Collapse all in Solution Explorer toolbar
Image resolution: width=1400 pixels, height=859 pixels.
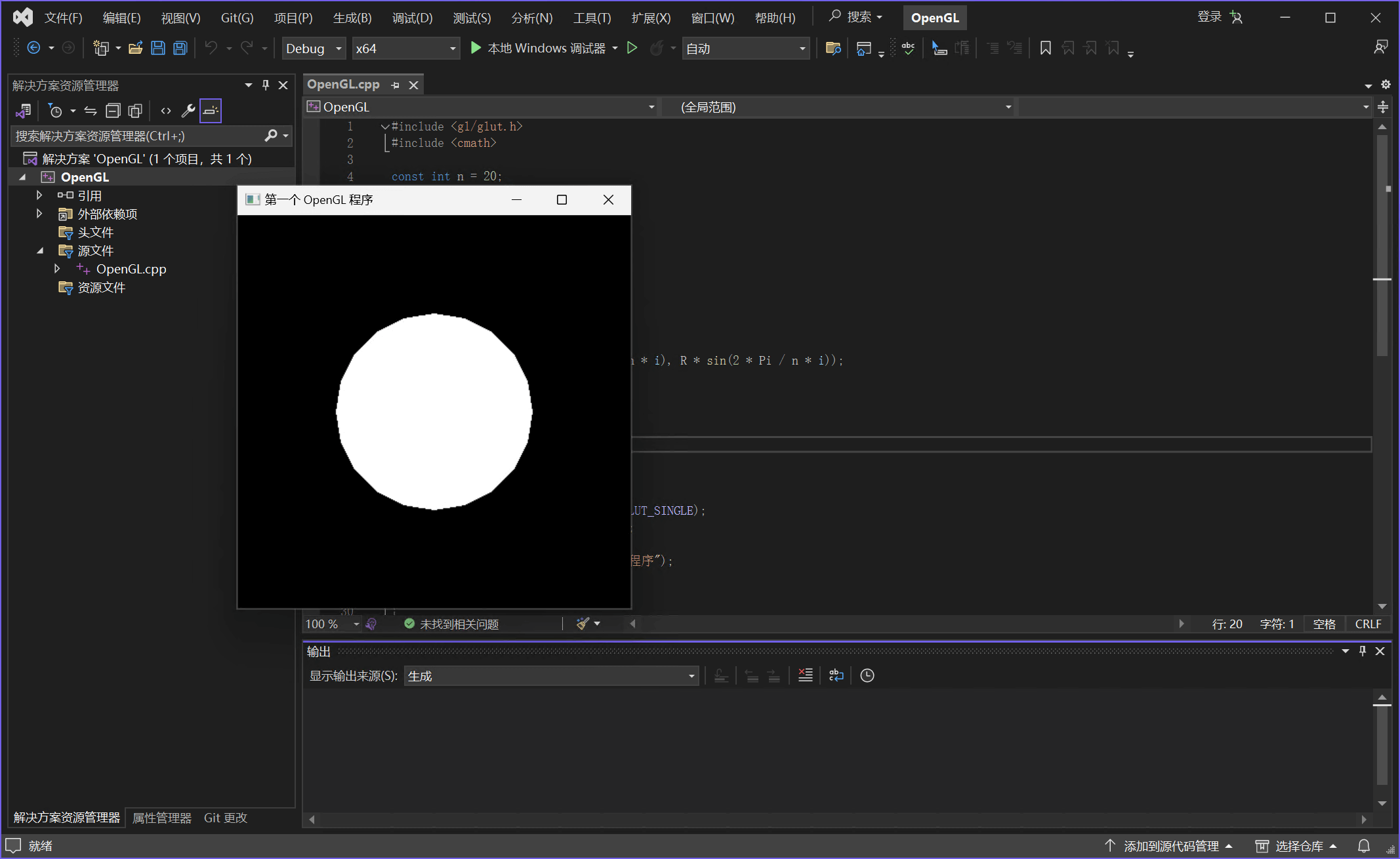113,111
